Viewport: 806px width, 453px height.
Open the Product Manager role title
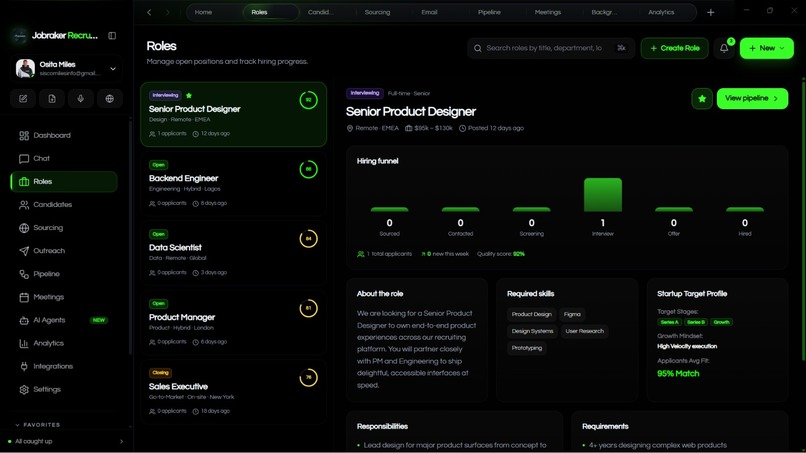tap(182, 317)
